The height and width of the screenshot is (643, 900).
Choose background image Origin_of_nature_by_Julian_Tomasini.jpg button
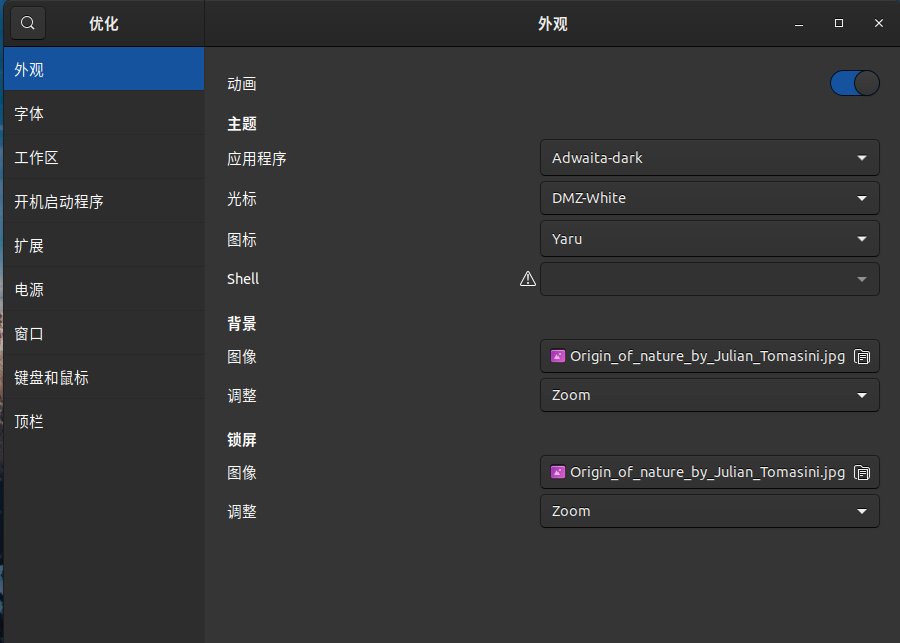pos(700,356)
